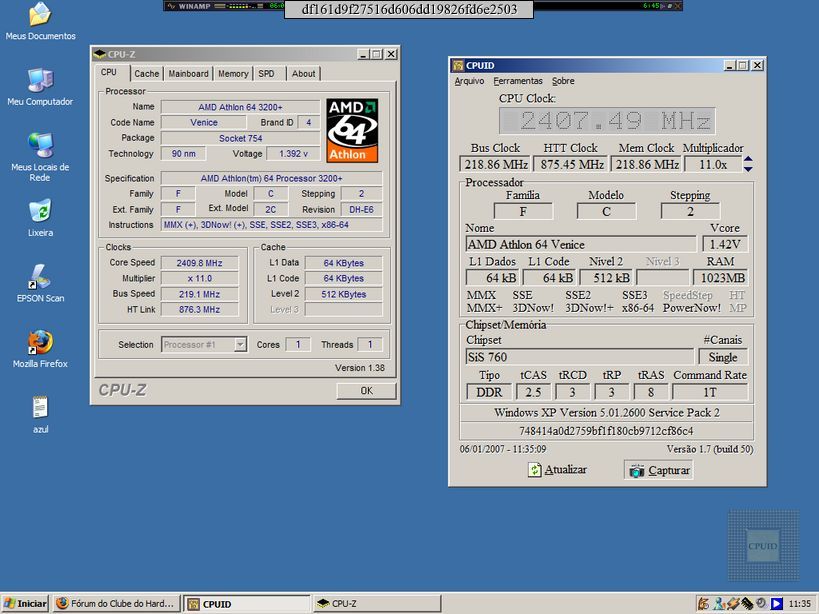Launch the EPSON Scan shortcut
Image resolution: width=819 pixels, height=614 pixels.
[x=40, y=277]
